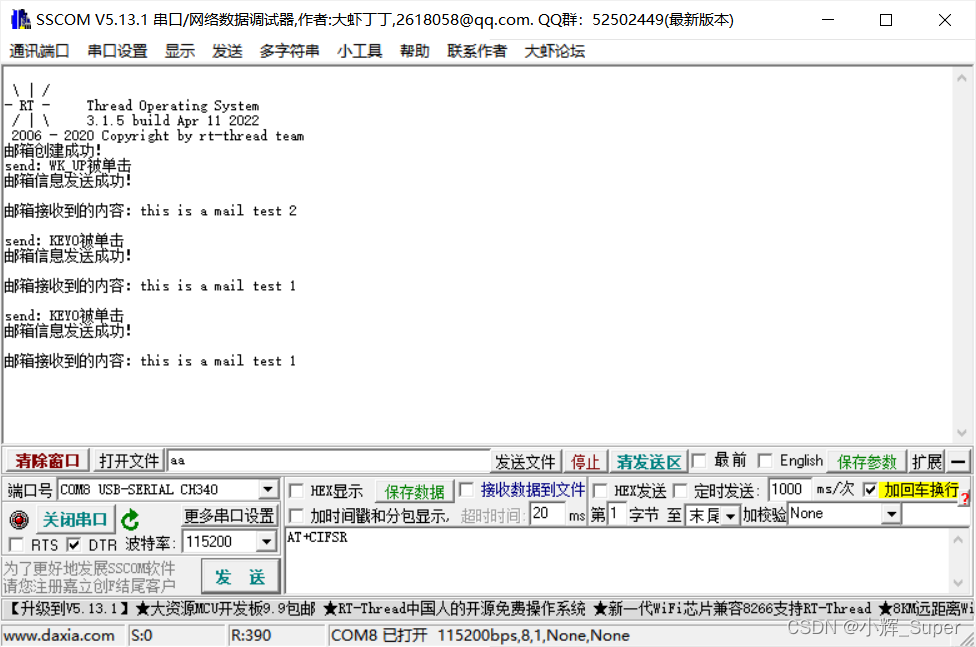This screenshot has width=976, height=647.
Task: Toggle the HEX显示 checkbox
Action: click(x=297, y=491)
